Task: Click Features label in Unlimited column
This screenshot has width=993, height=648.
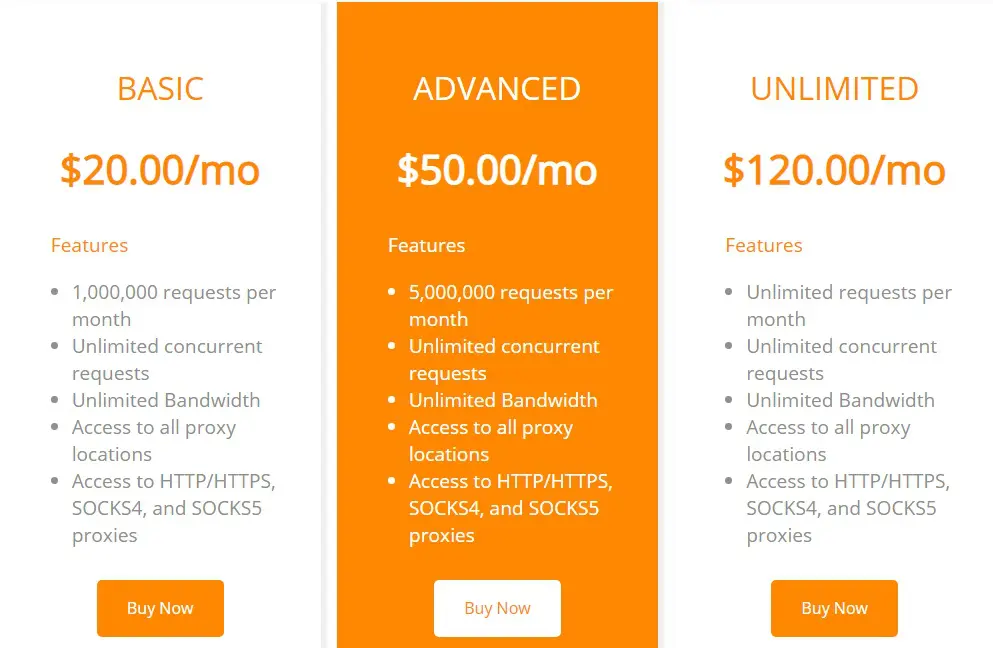Action: click(x=764, y=245)
